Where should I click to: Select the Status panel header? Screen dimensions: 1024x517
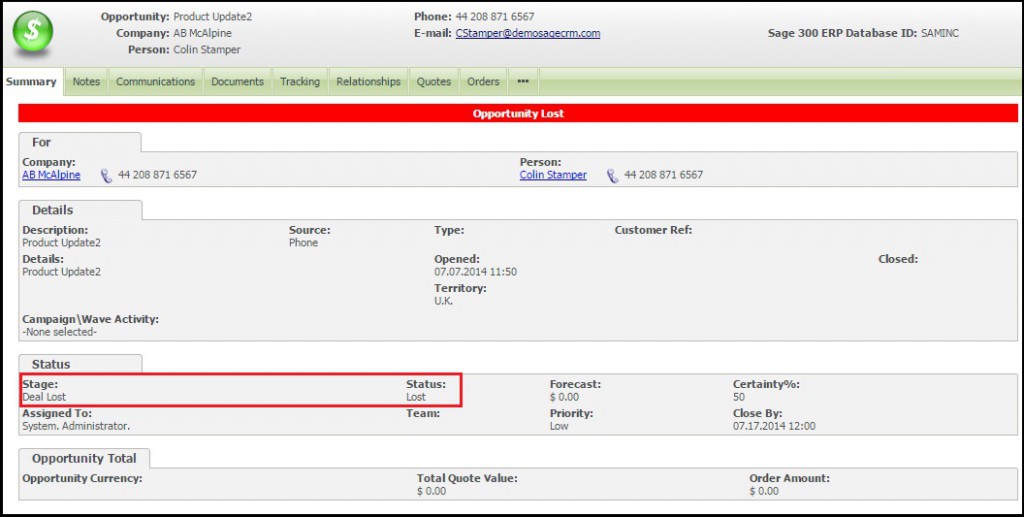coord(80,364)
